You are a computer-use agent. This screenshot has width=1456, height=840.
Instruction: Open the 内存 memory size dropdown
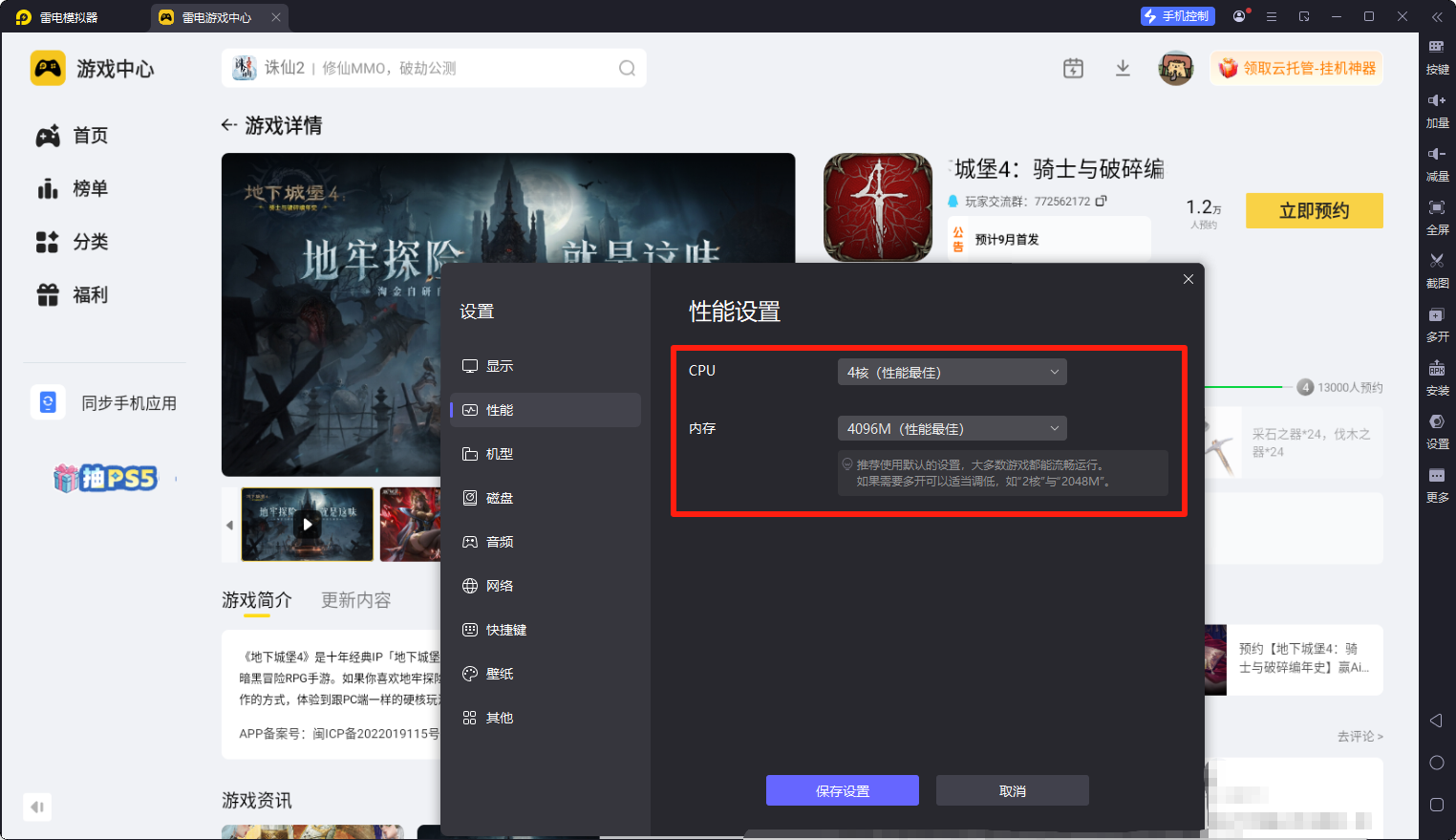click(951, 428)
